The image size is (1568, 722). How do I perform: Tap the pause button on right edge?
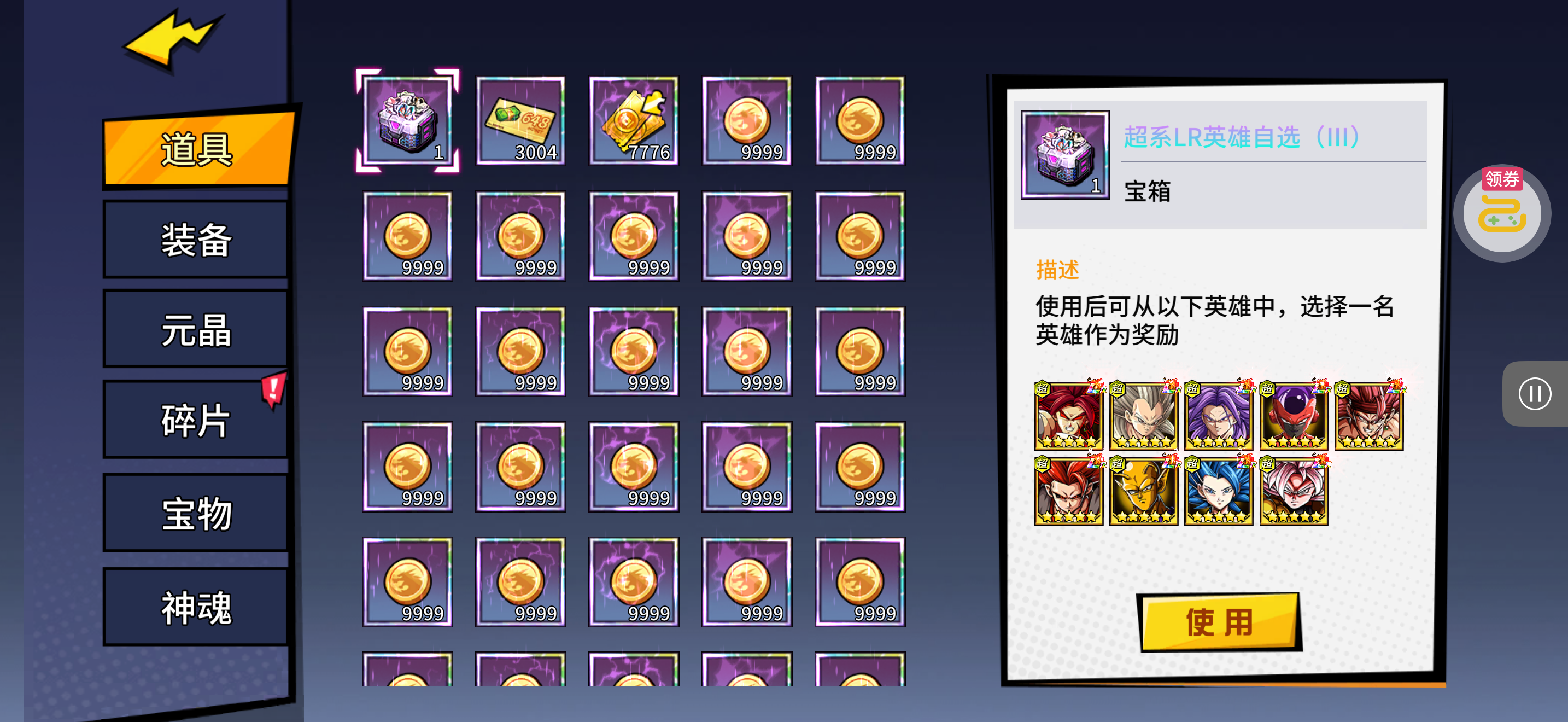[x=1535, y=394]
